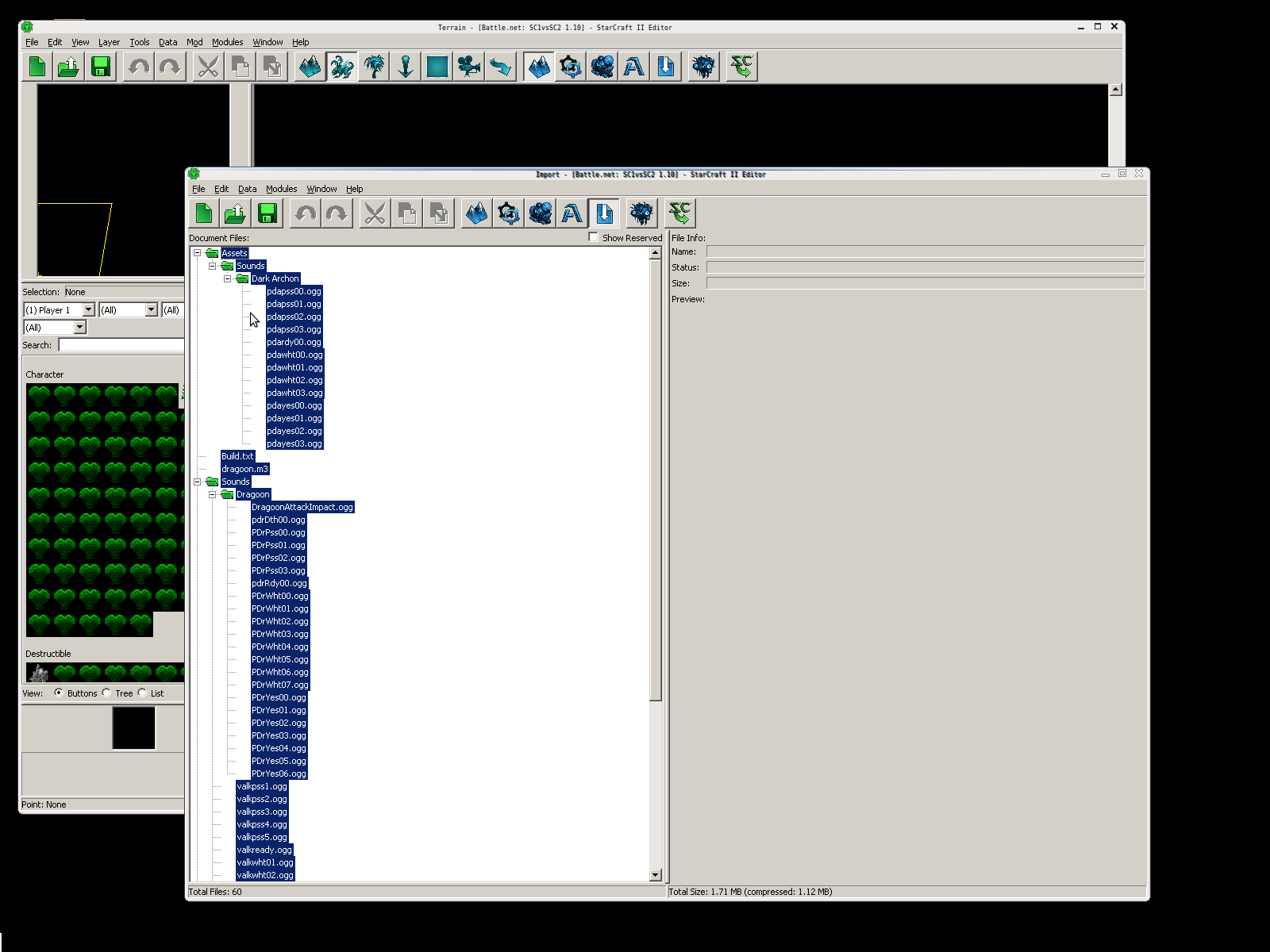This screenshot has width=1270, height=952.
Task: Click the Document Files scrollbar down arrow
Action: point(655,874)
